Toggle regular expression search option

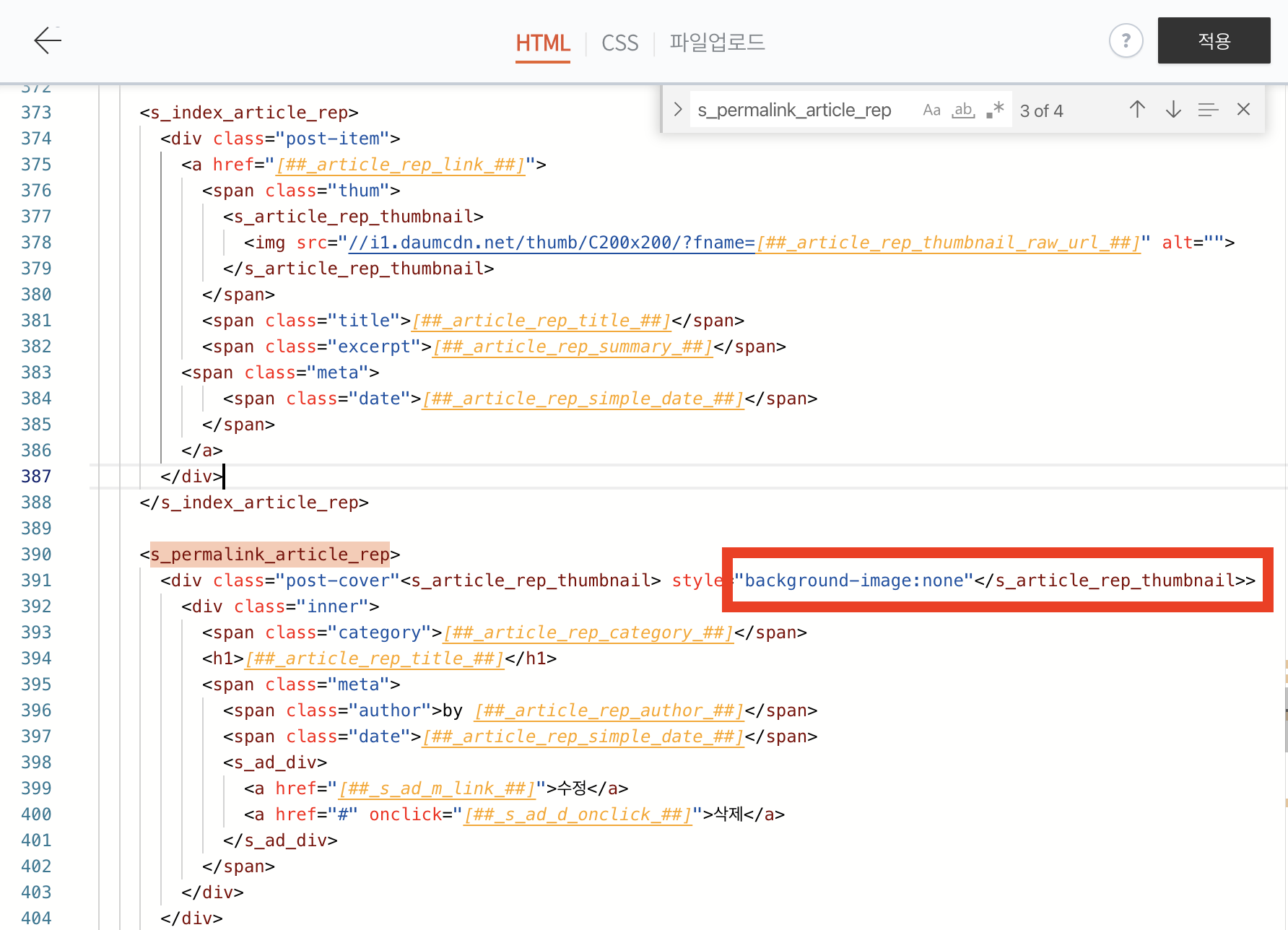pos(995,110)
